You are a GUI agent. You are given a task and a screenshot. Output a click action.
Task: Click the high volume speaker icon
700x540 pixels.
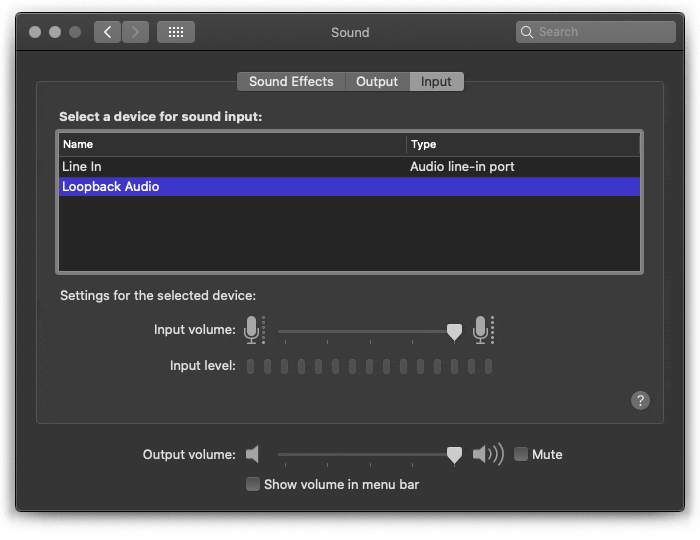click(488, 454)
